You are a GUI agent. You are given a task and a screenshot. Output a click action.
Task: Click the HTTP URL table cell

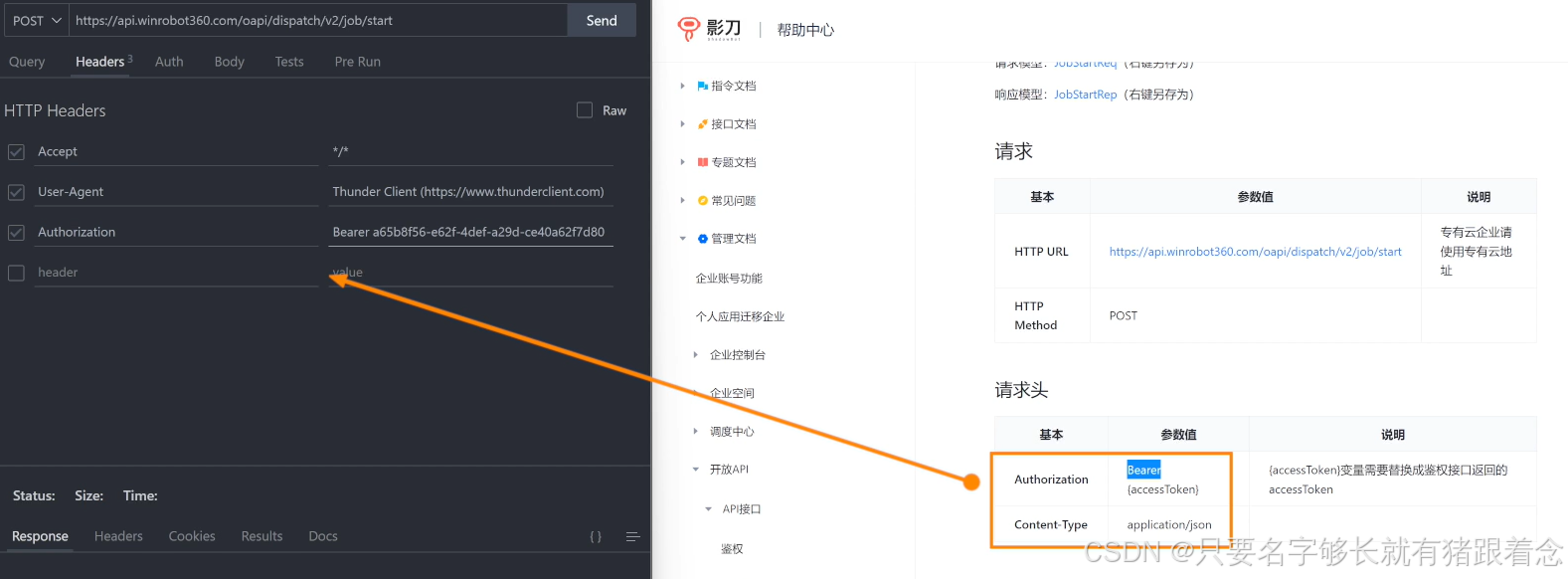[1042, 252]
